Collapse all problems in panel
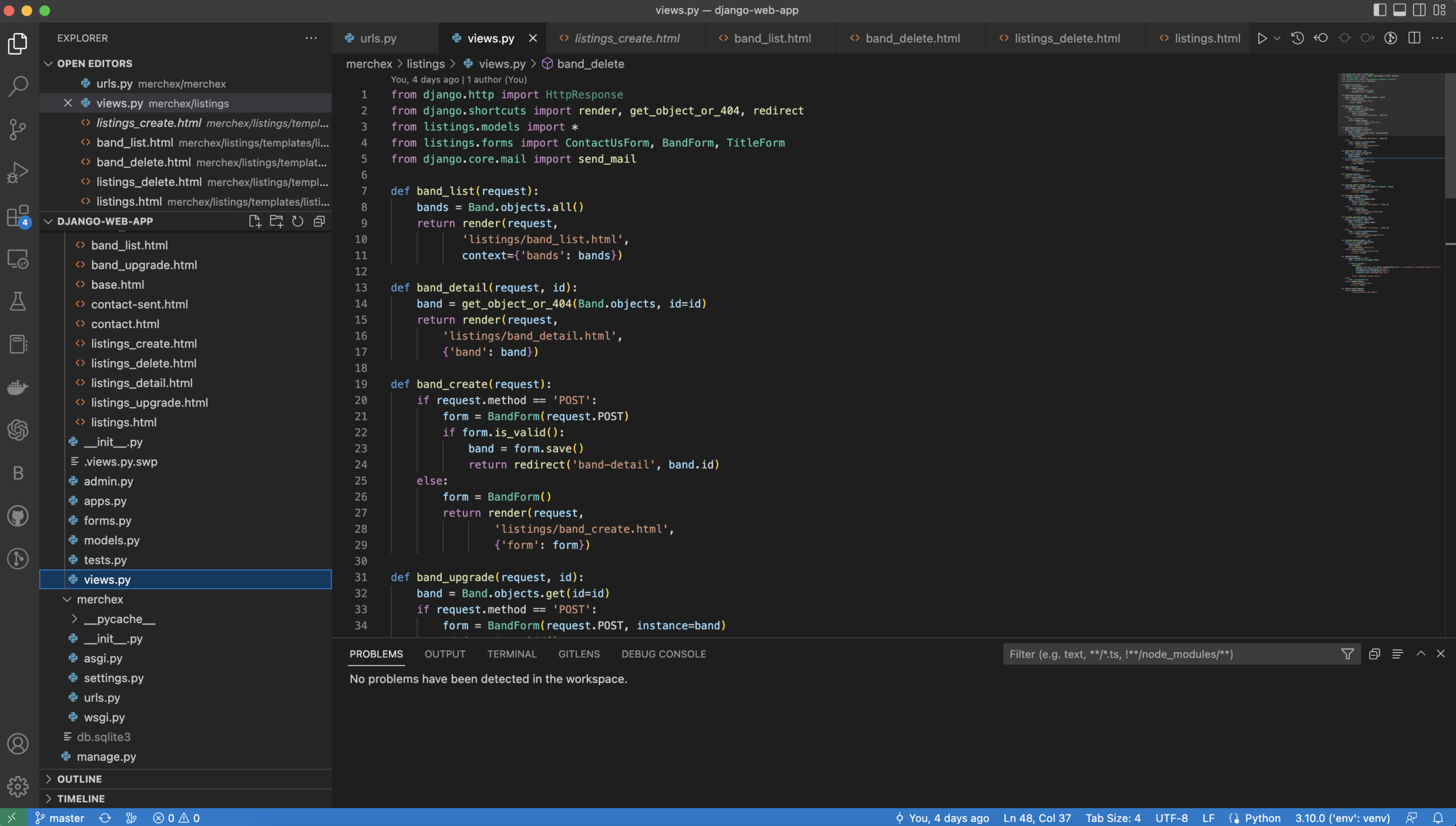Screen dimensions: 1456x826 coord(1375,654)
